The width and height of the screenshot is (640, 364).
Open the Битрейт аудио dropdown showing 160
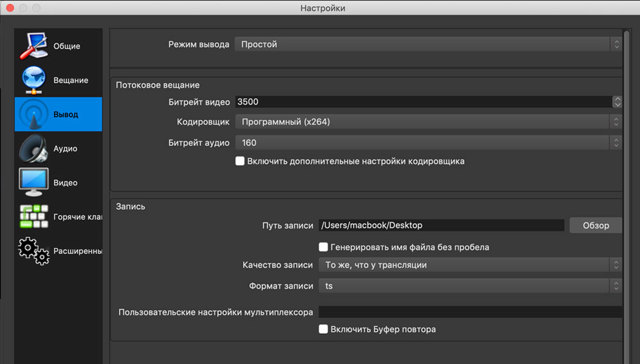click(428, 142)
